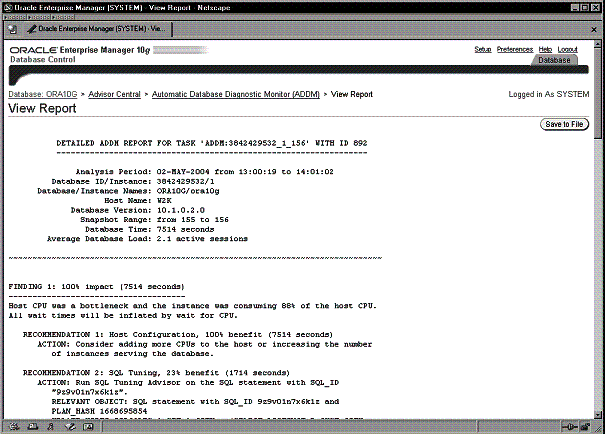
Task: Open Mail icon in component bar
Action: click(33, 427)
